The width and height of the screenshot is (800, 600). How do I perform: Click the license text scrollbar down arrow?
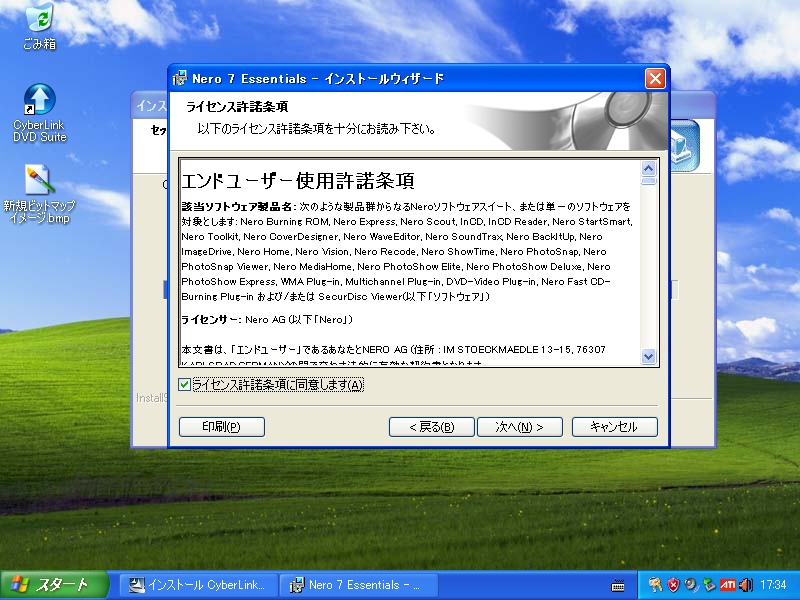(x=648, y=357)
